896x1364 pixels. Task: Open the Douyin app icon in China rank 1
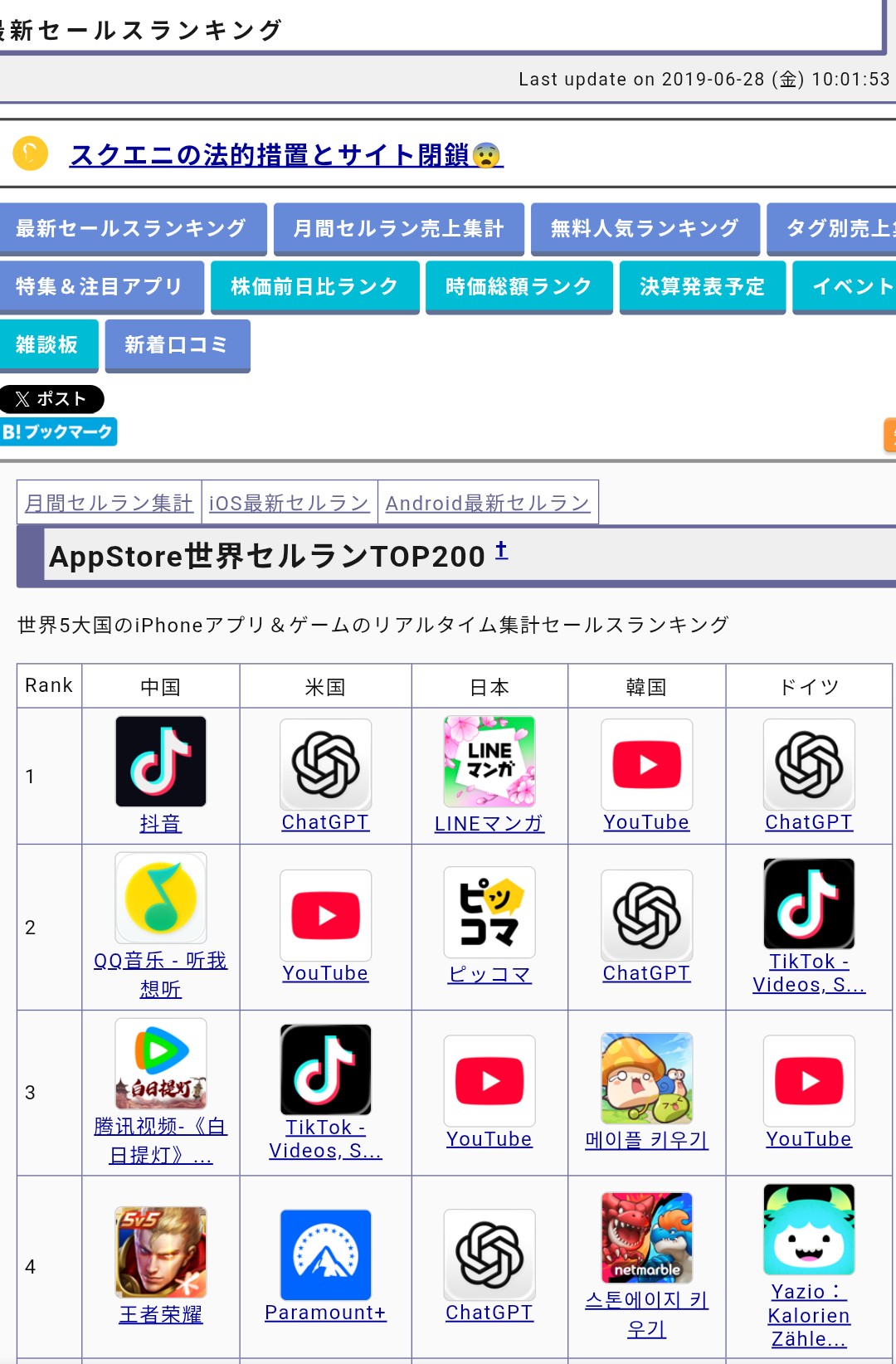coord(161,762)
